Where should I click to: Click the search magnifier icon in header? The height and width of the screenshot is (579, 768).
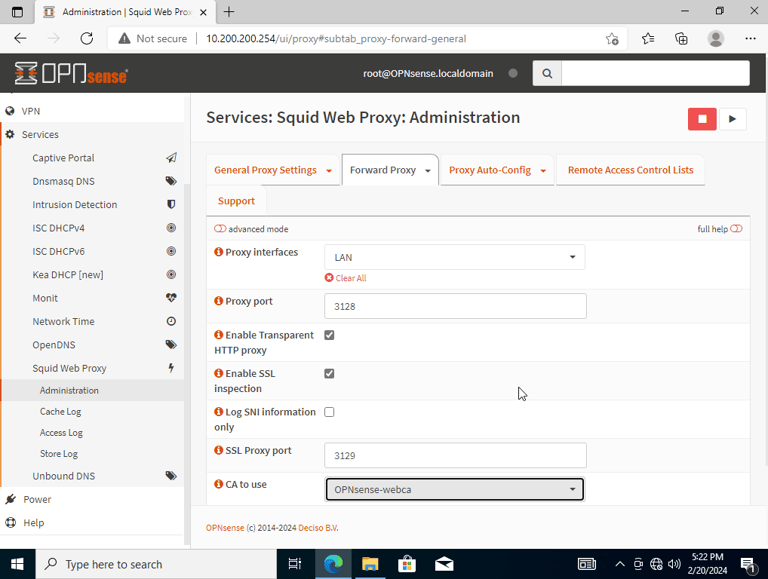pyautogui.click(x=547, y=73)
